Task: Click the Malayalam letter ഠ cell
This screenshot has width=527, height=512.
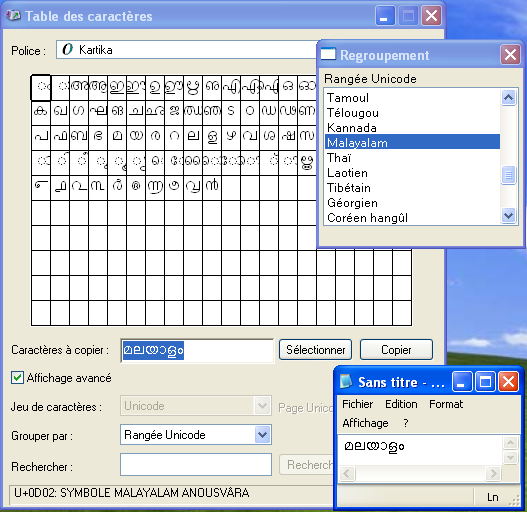Action: click(x=250, y=113)
